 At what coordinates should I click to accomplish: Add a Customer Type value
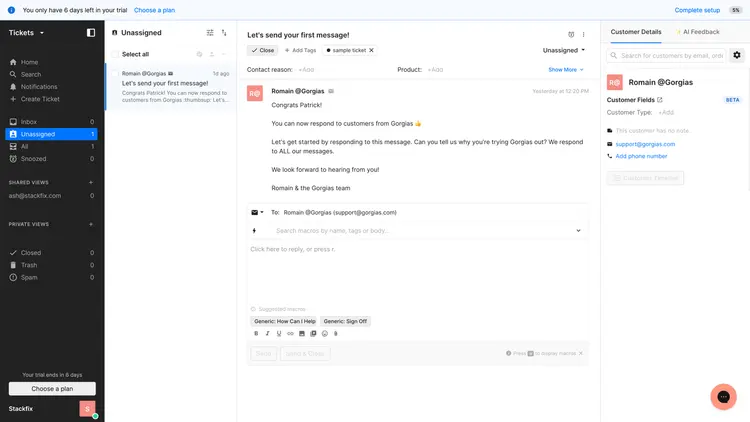pyautogui.click(x=666, y=113)
